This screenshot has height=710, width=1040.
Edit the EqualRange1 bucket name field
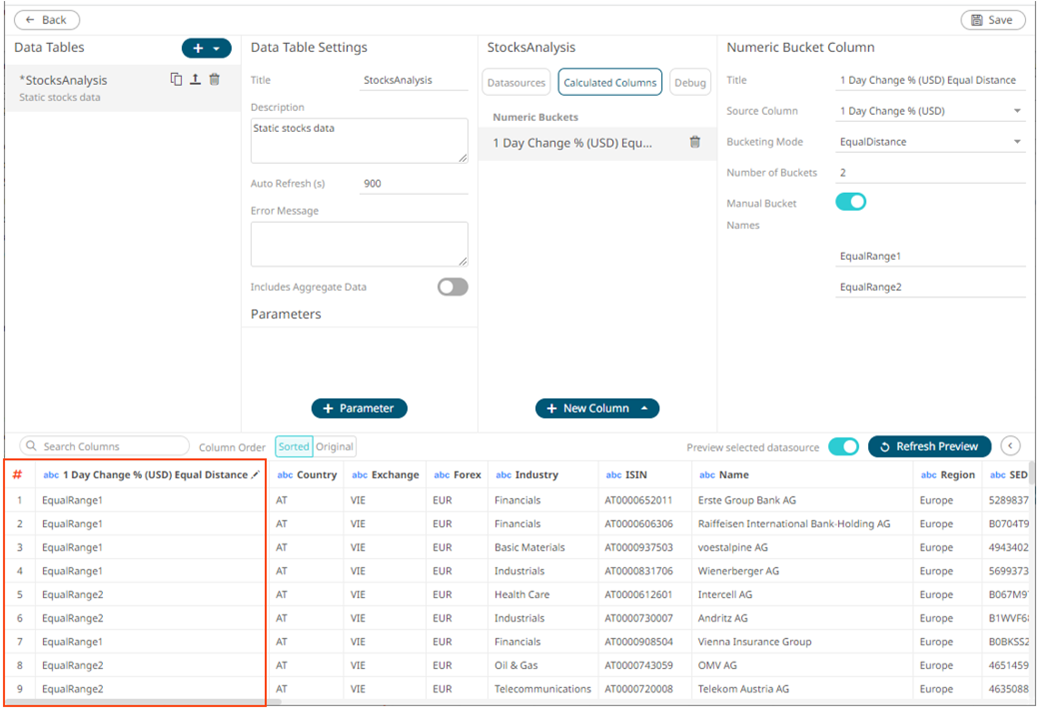tap(930, 256)
